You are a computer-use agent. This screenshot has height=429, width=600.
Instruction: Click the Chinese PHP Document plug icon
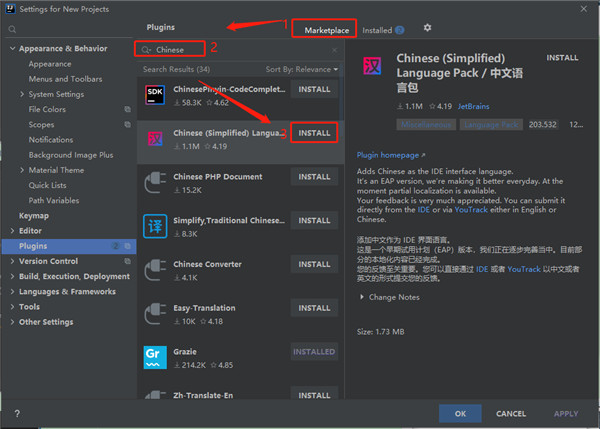coord(155,183)
